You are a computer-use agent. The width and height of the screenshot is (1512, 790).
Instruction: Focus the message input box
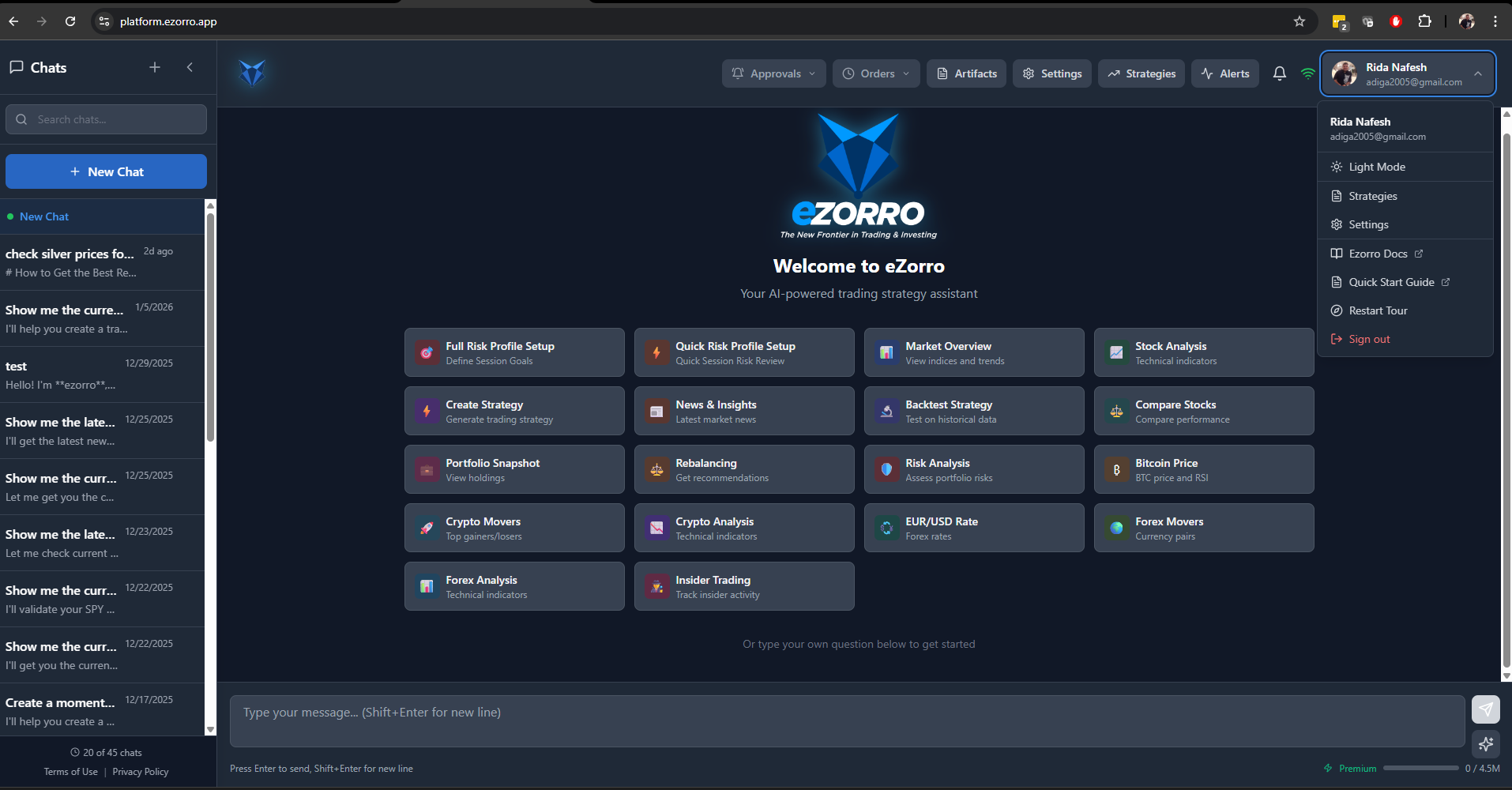[x=847, y=720]
